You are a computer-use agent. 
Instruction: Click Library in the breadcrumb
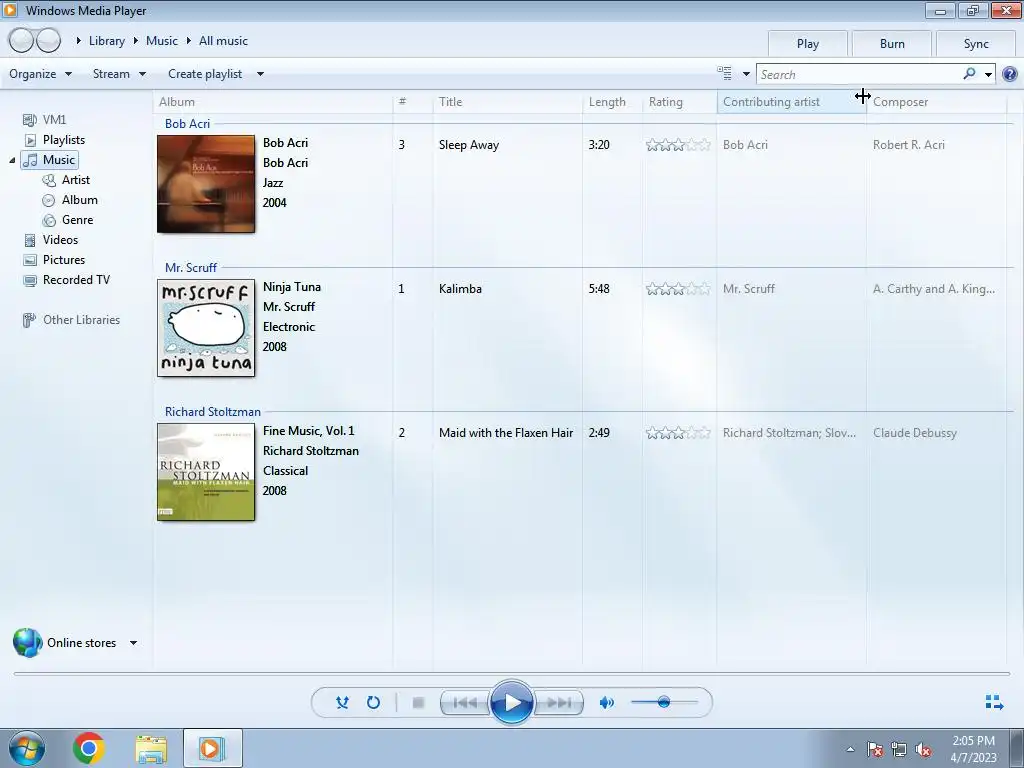pos(106,40)
